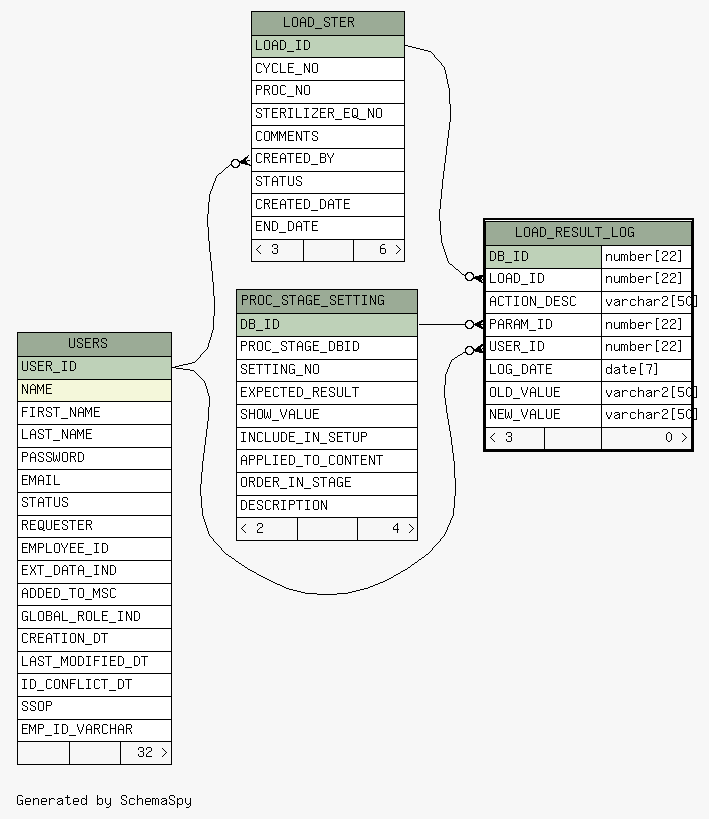Viewport: 709px width, 819px height.
Task: Open the LOAD_STER table header
Action: point(328,23)
